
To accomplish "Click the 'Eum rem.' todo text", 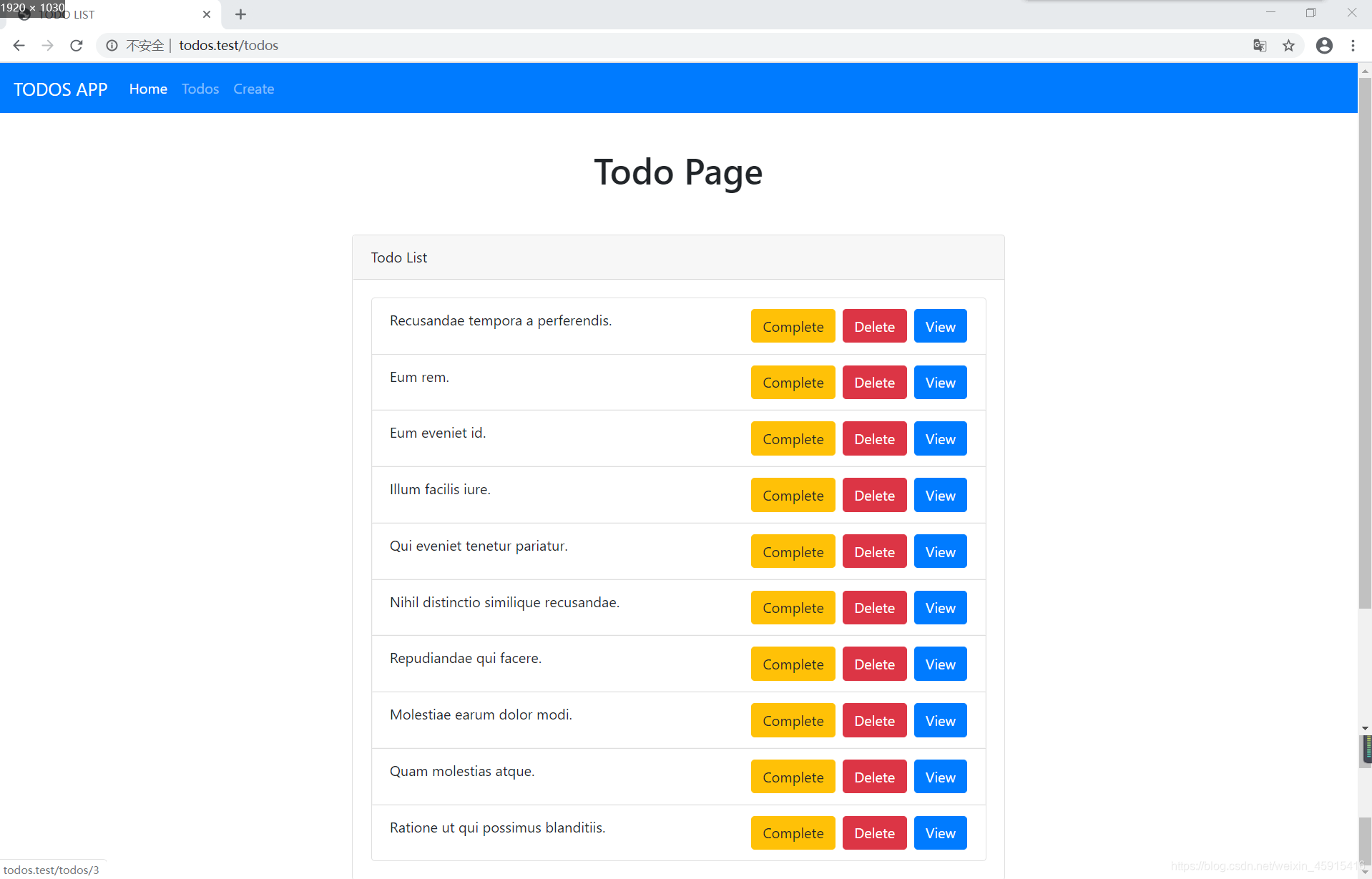I will [419, 377].
